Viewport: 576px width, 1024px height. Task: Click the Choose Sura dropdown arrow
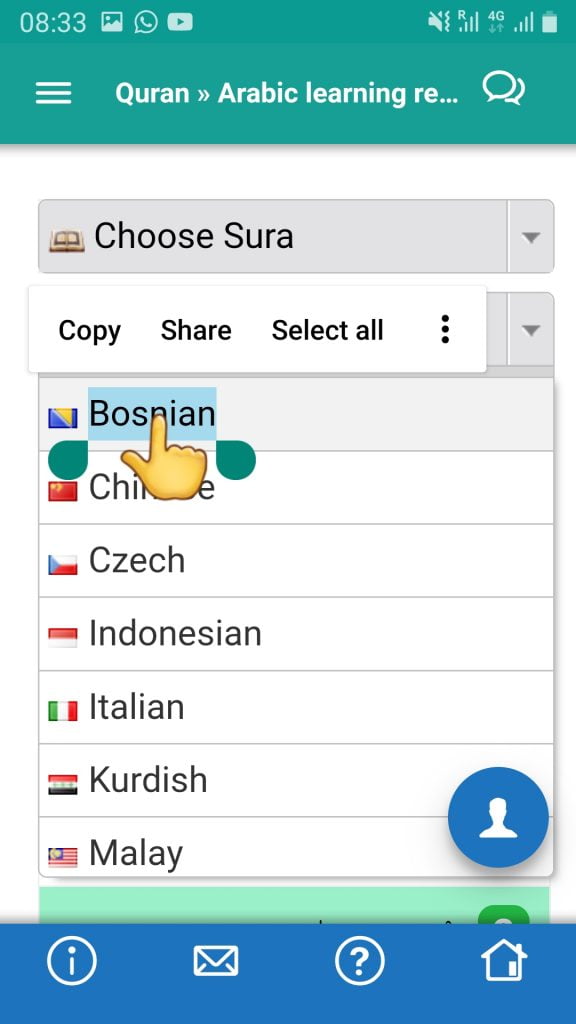tap(531, 236)
